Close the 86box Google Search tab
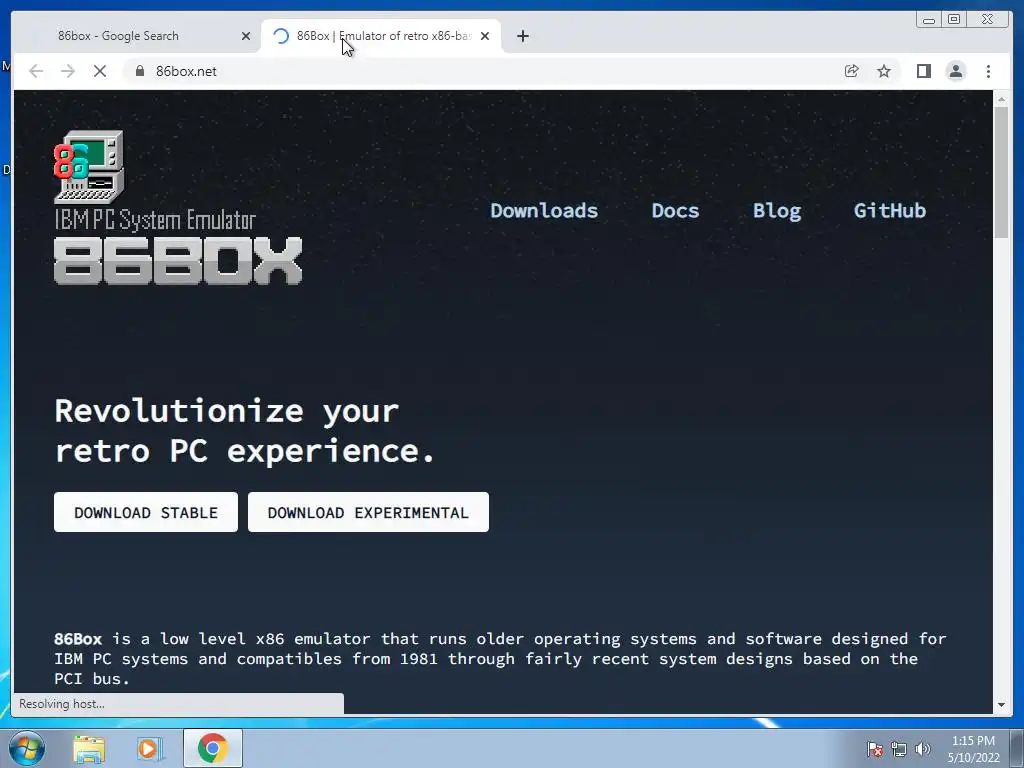 tap(246, 36)
